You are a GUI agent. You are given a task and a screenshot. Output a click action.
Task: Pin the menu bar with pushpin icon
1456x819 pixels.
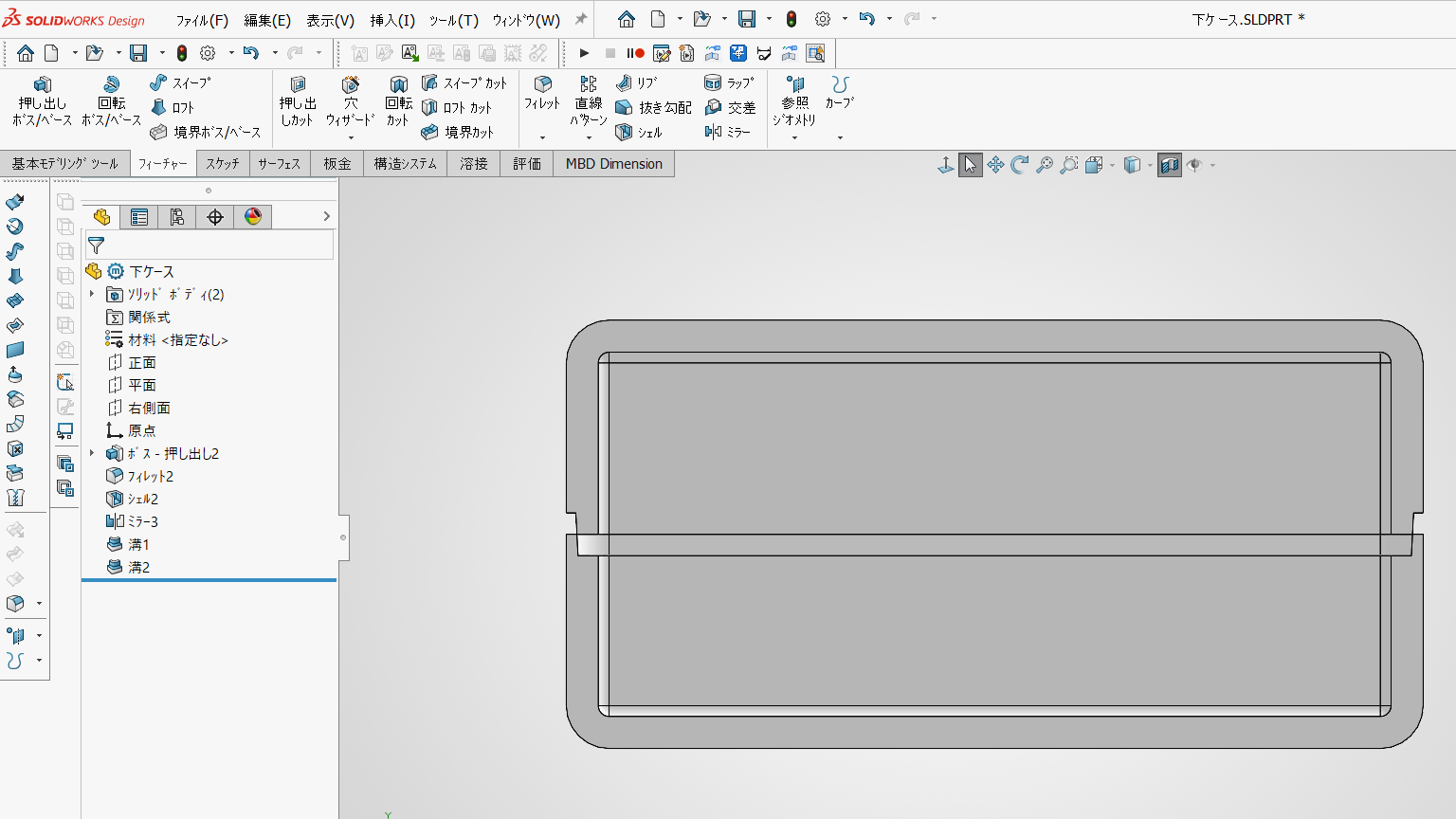(581, 19)
